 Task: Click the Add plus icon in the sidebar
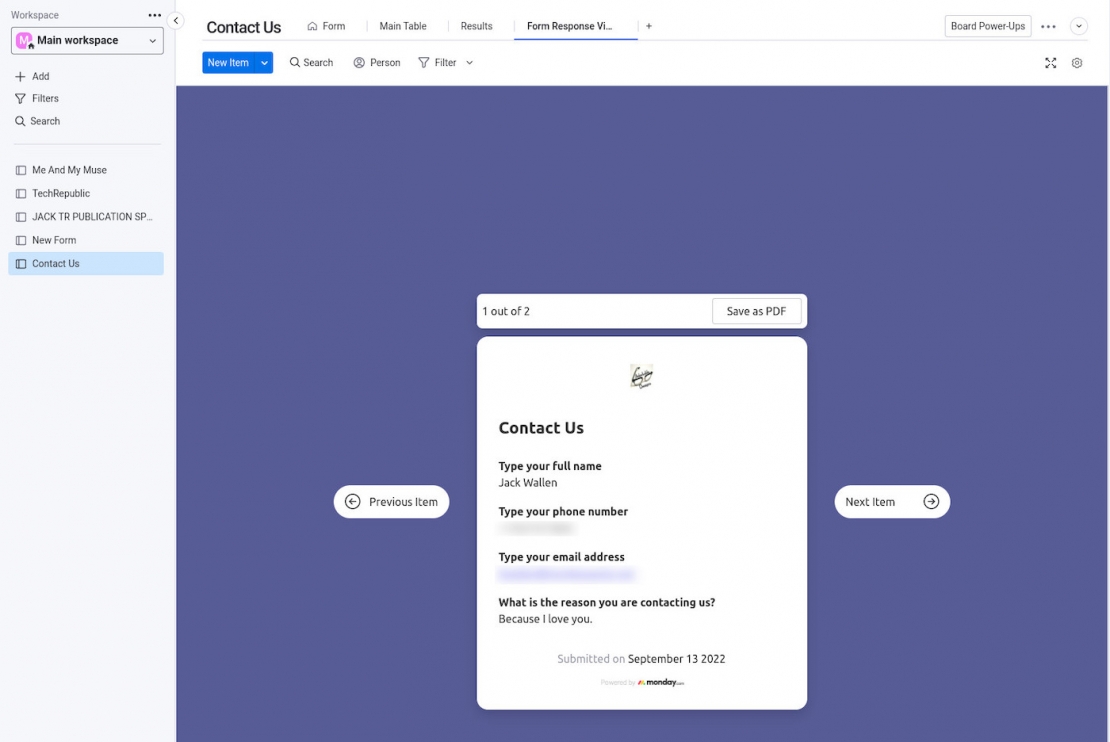(x=22, y=76)
